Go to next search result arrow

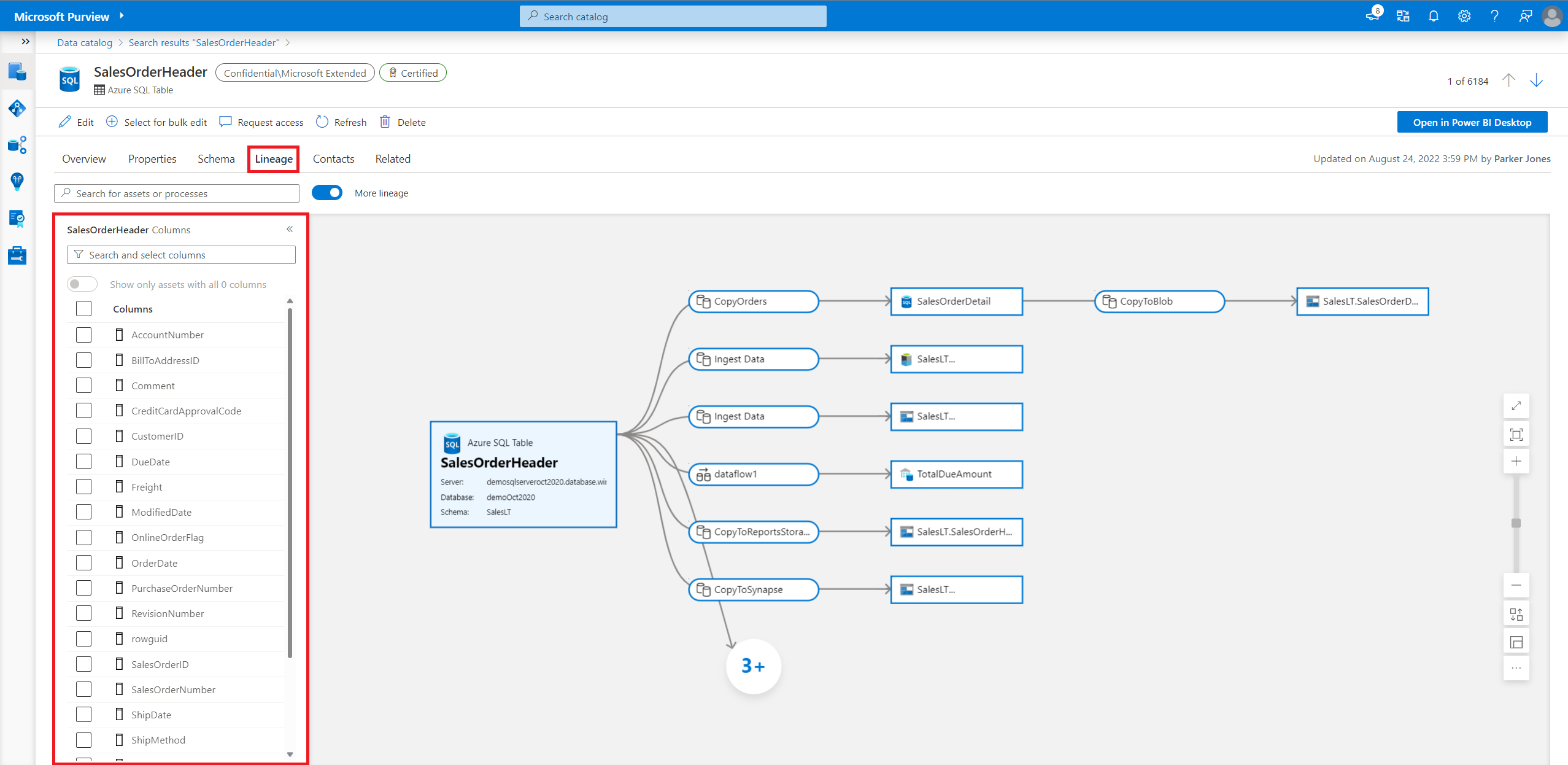tap(1536, 80)
